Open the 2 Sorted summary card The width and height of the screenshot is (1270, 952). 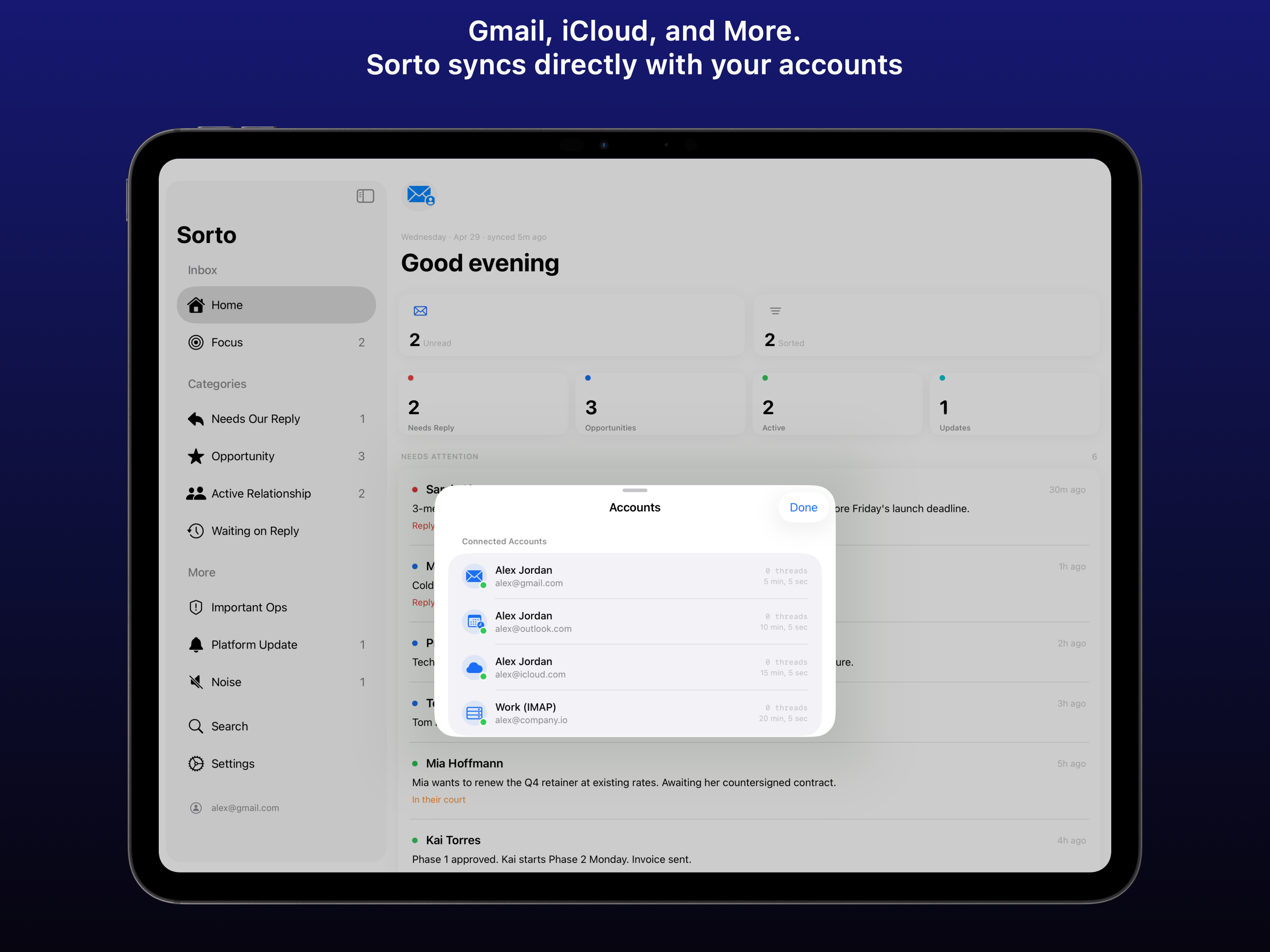tap(926, 325)
